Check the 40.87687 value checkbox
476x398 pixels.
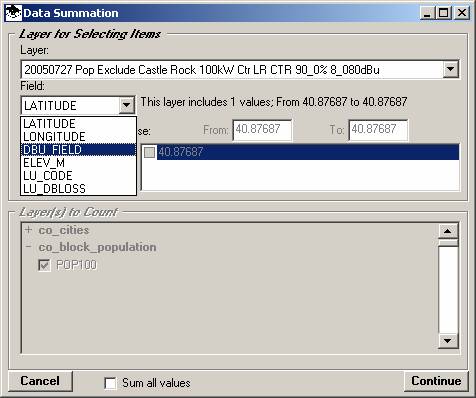pyautogui.click(x=149, y=152)
